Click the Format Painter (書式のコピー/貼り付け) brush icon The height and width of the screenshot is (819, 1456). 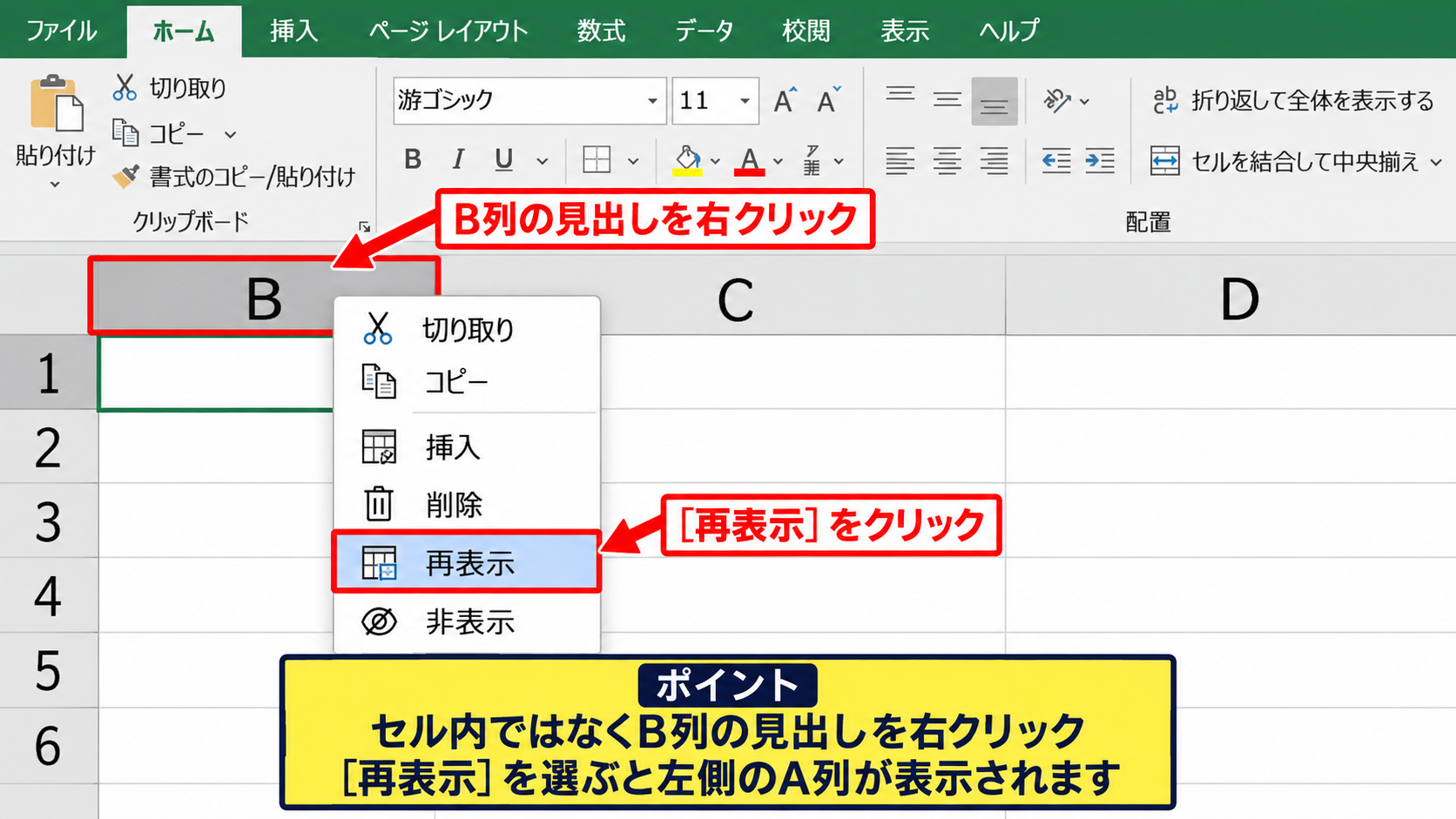point(125,177)
